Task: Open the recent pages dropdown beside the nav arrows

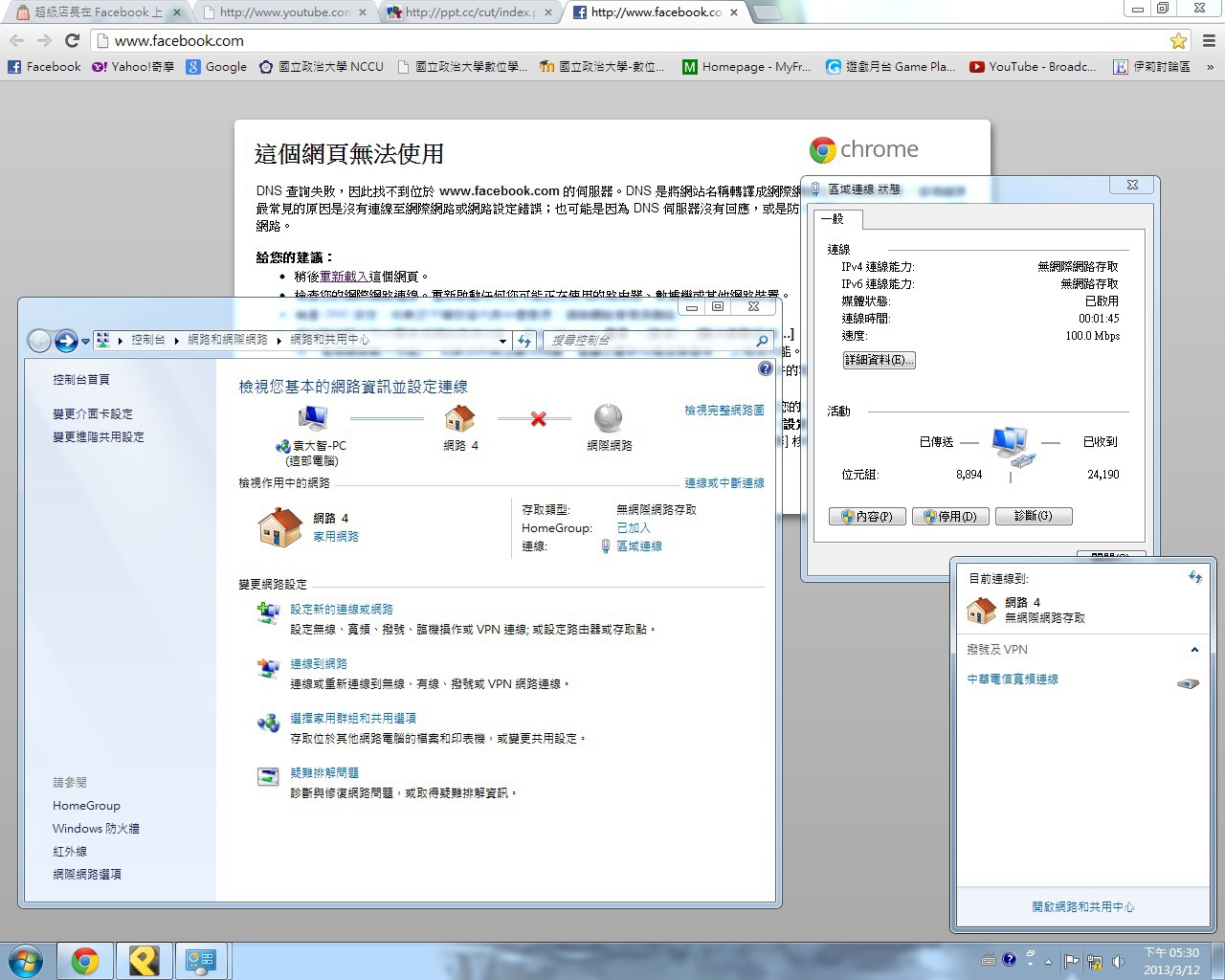Action: (x=85, y=341)
